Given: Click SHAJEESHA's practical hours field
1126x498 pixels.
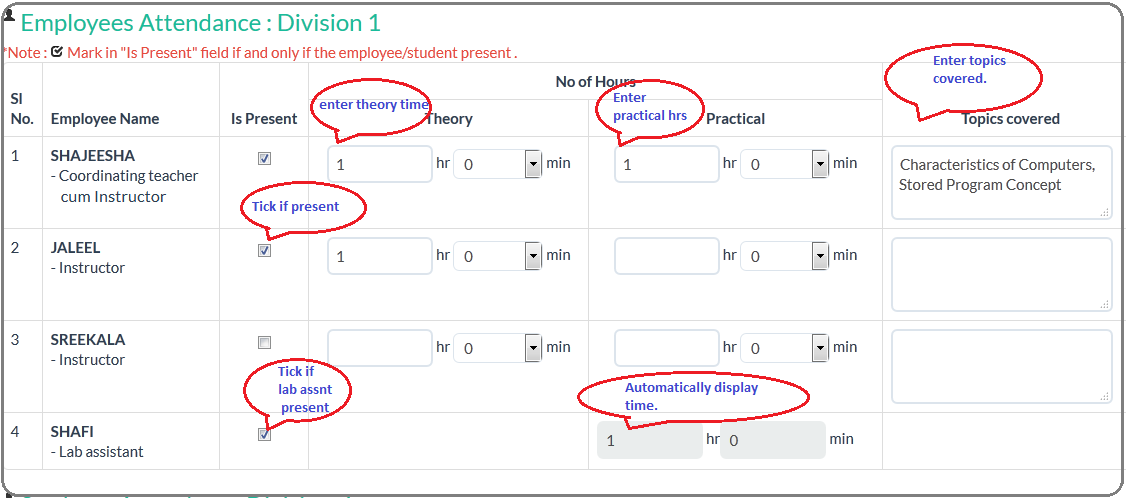Looking at the screenshot, I should [x=666, y=164].
